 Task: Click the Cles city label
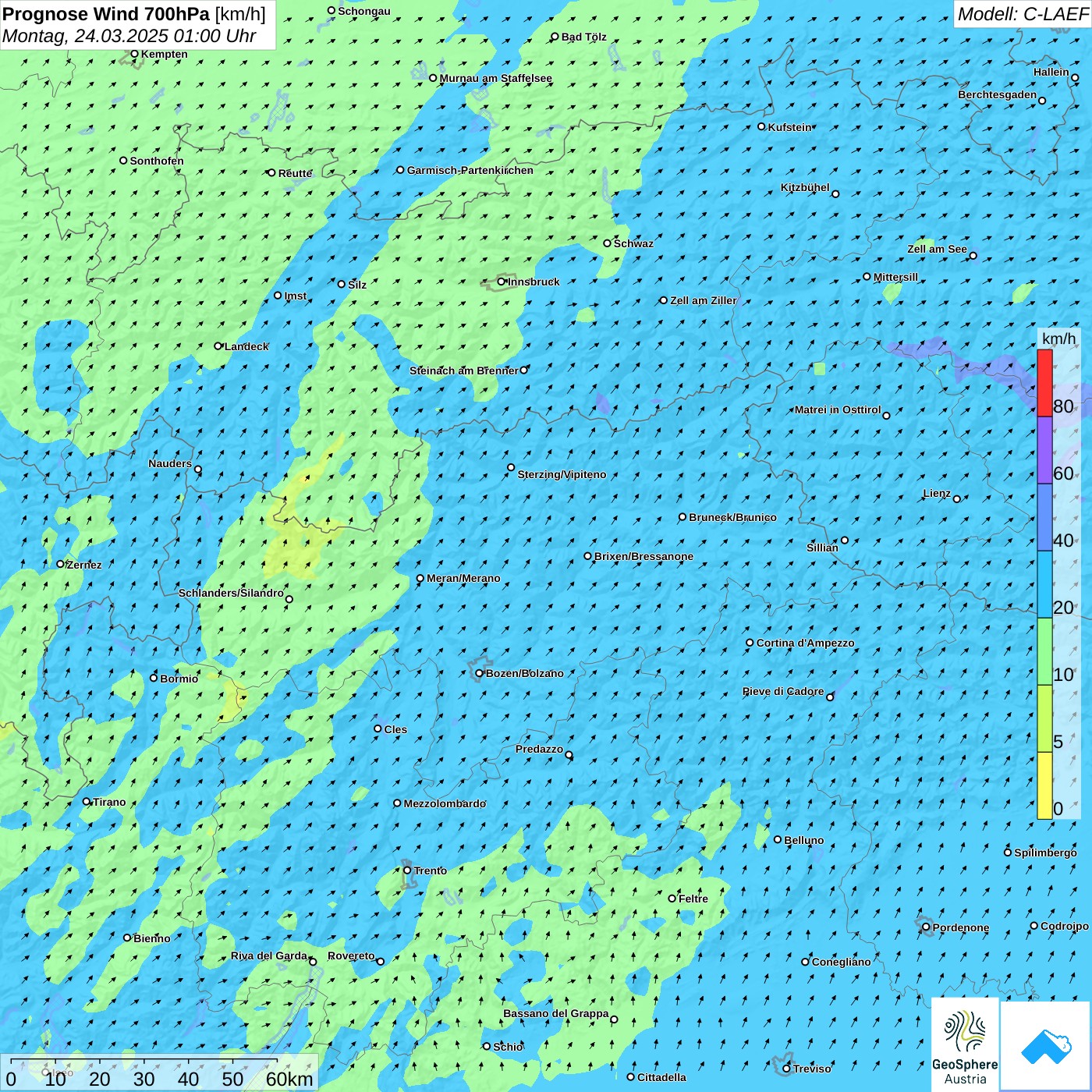(x=395, y=729)
